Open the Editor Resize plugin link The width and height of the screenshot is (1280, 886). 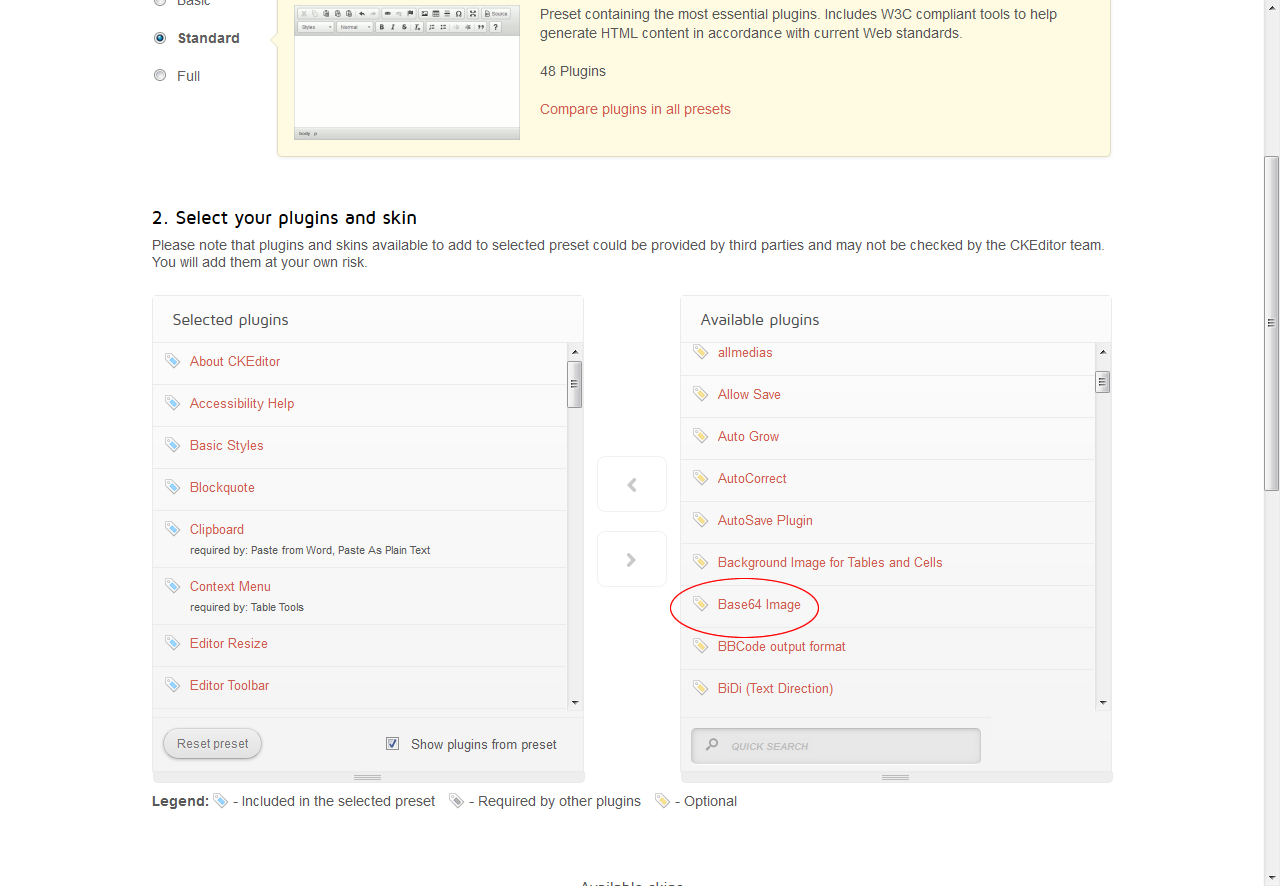click(x=229, y=643)
